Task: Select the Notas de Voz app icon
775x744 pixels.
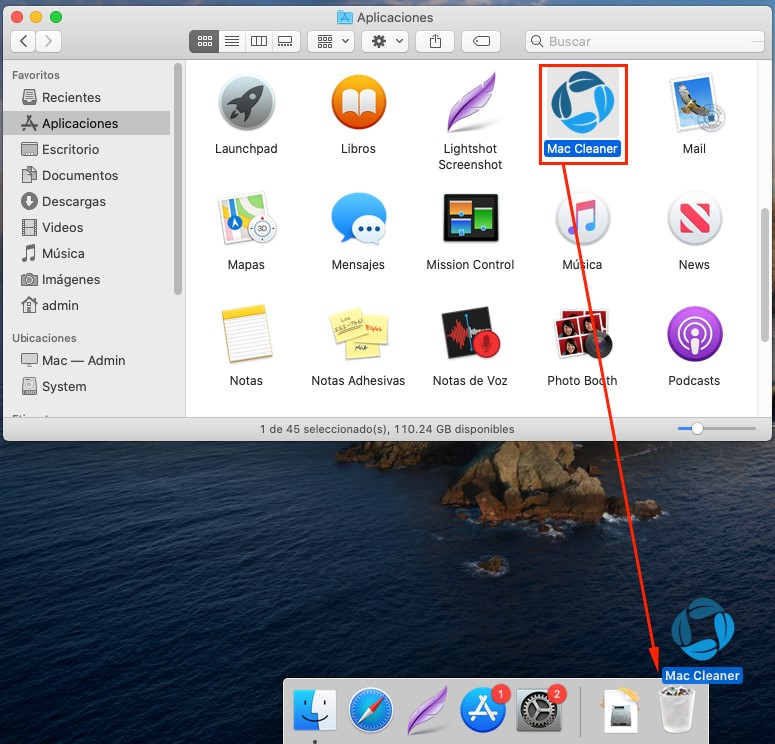Action: tap(470, 334)
